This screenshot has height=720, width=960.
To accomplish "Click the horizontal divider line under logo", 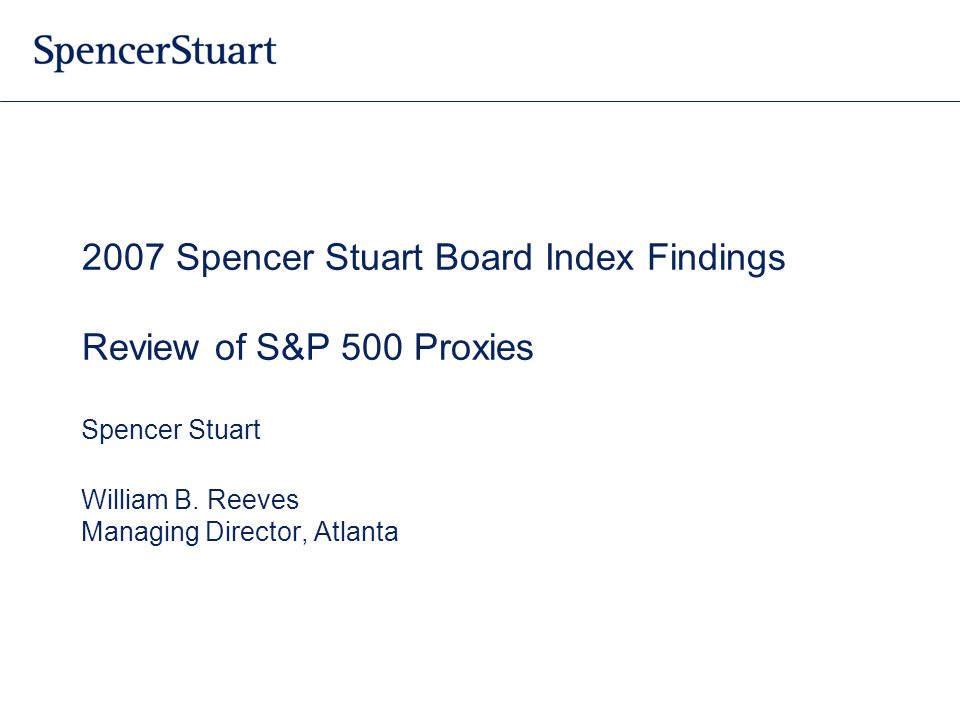I will [x=480, y=101].
